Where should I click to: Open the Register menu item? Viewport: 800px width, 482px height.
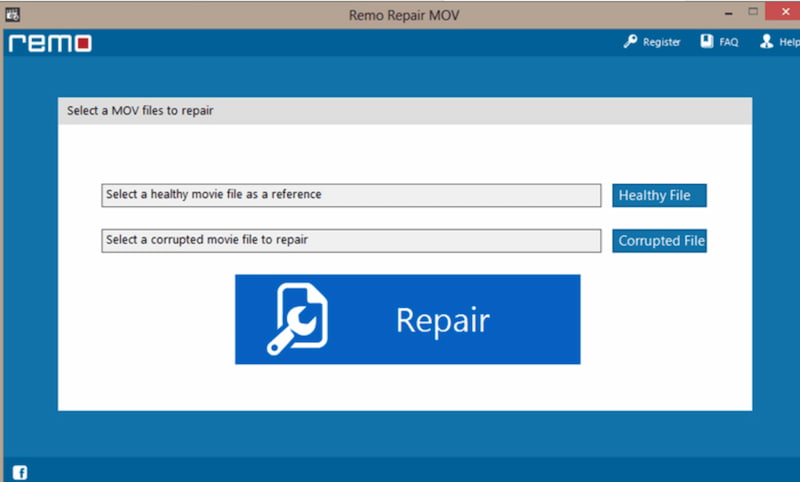(662, 42)
